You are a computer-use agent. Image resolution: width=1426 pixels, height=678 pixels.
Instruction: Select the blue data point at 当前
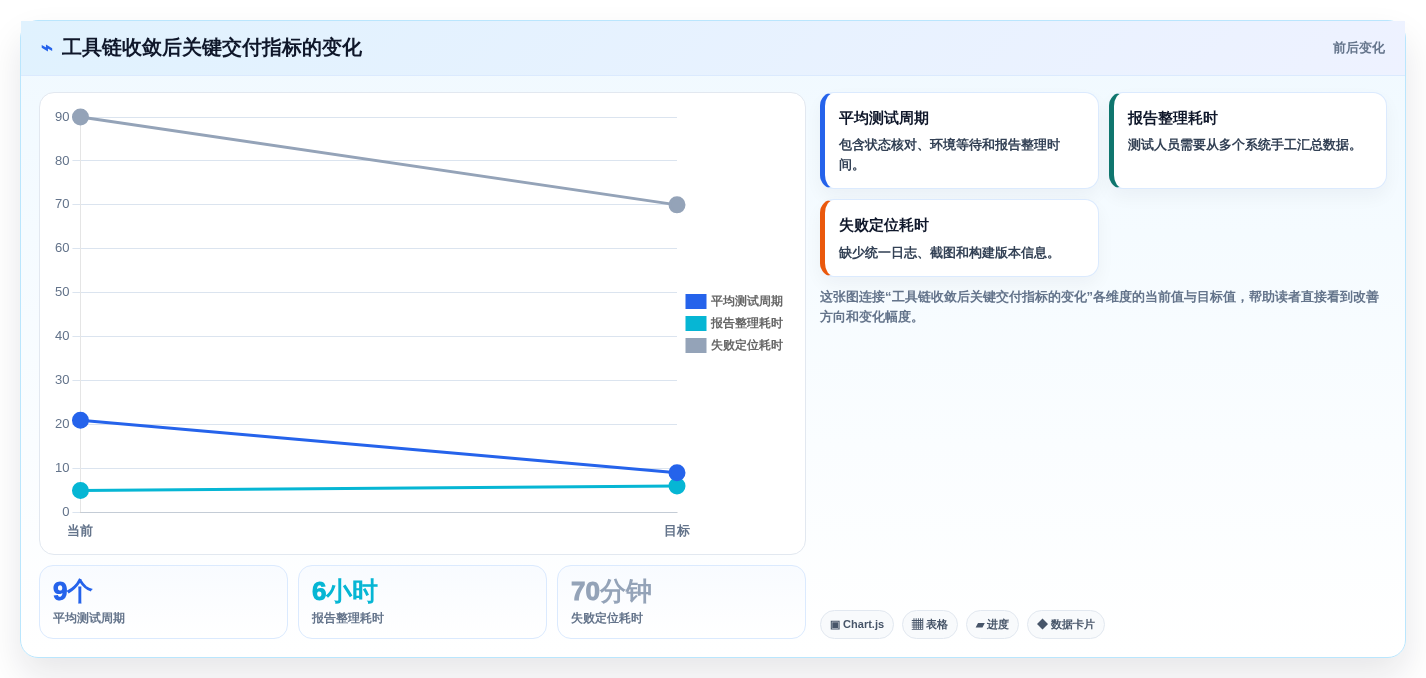[x=81, y=420]
